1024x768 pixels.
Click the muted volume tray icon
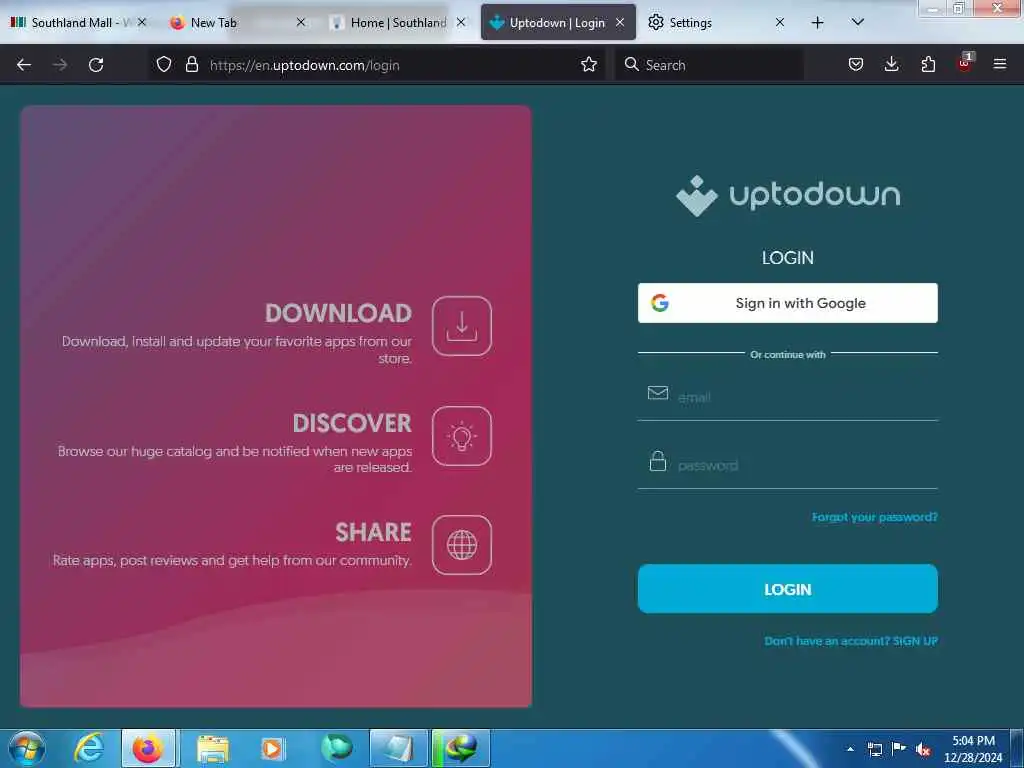[x=923, y=749]
